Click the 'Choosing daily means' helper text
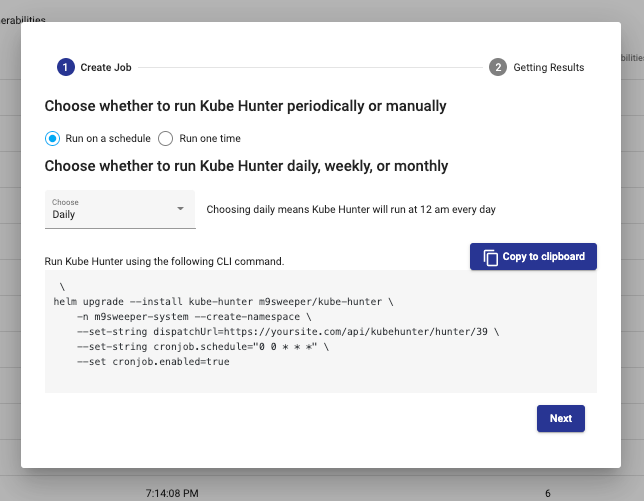 tap(350, 210)
